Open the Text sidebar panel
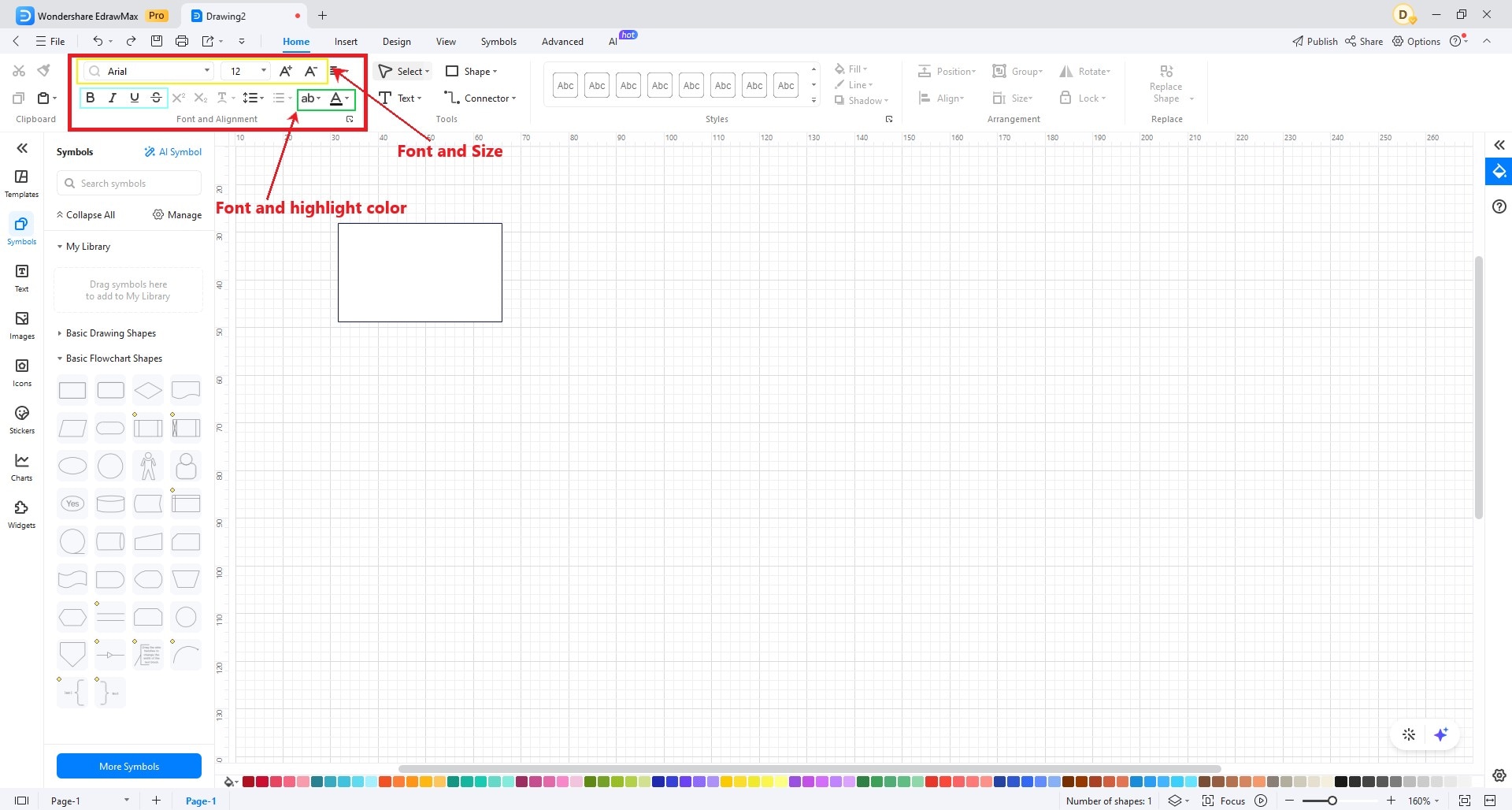 21,277
